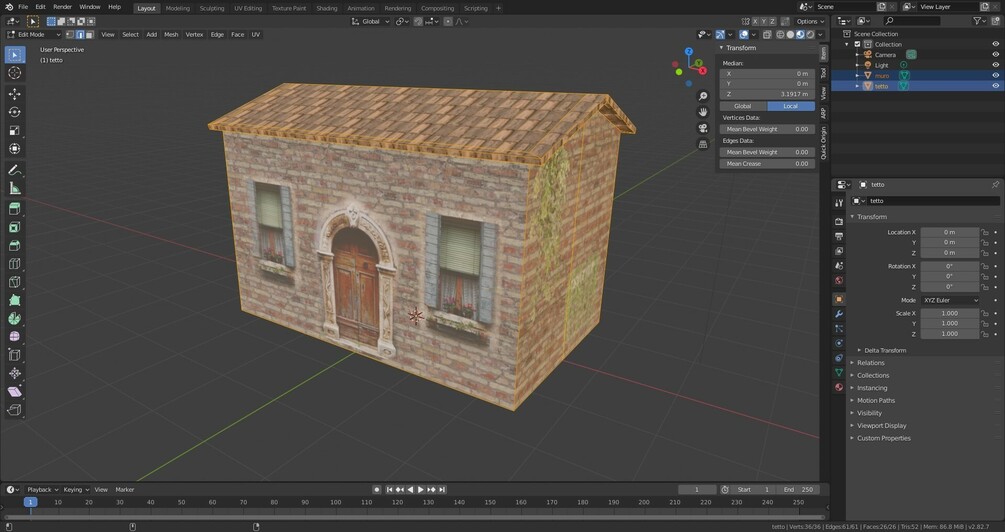The height and width of the screenshot is (532, 1005).
Task: Expand the Camera tree item in outliner
Action: pyautogui.click(x=858, y=55)
